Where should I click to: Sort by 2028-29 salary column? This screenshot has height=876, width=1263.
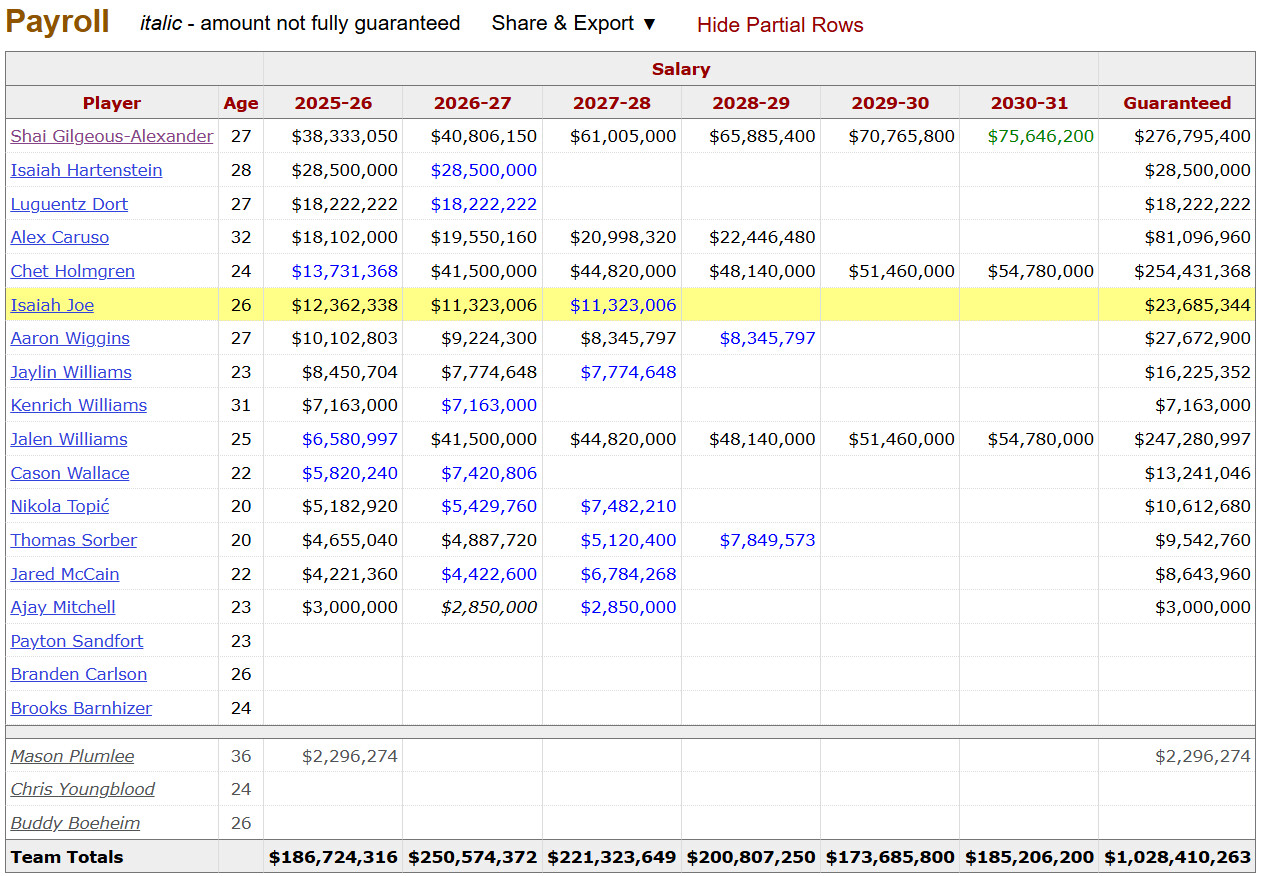751,103
